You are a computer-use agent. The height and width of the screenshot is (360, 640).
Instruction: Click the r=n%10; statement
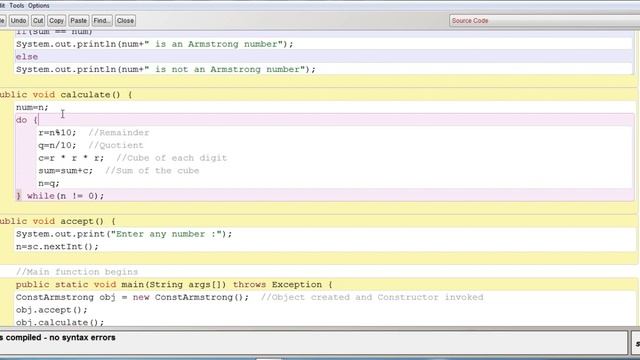click(57, 133)
